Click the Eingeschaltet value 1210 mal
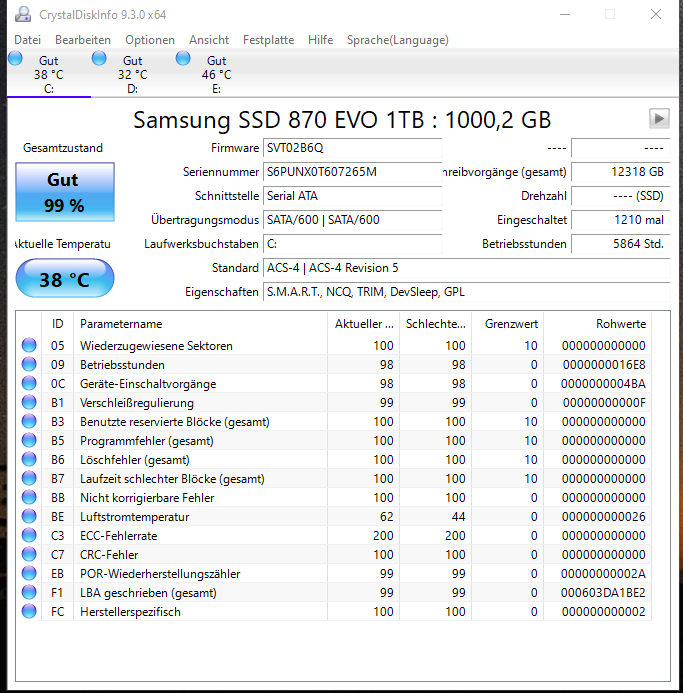683x693 pixels. 621,220
